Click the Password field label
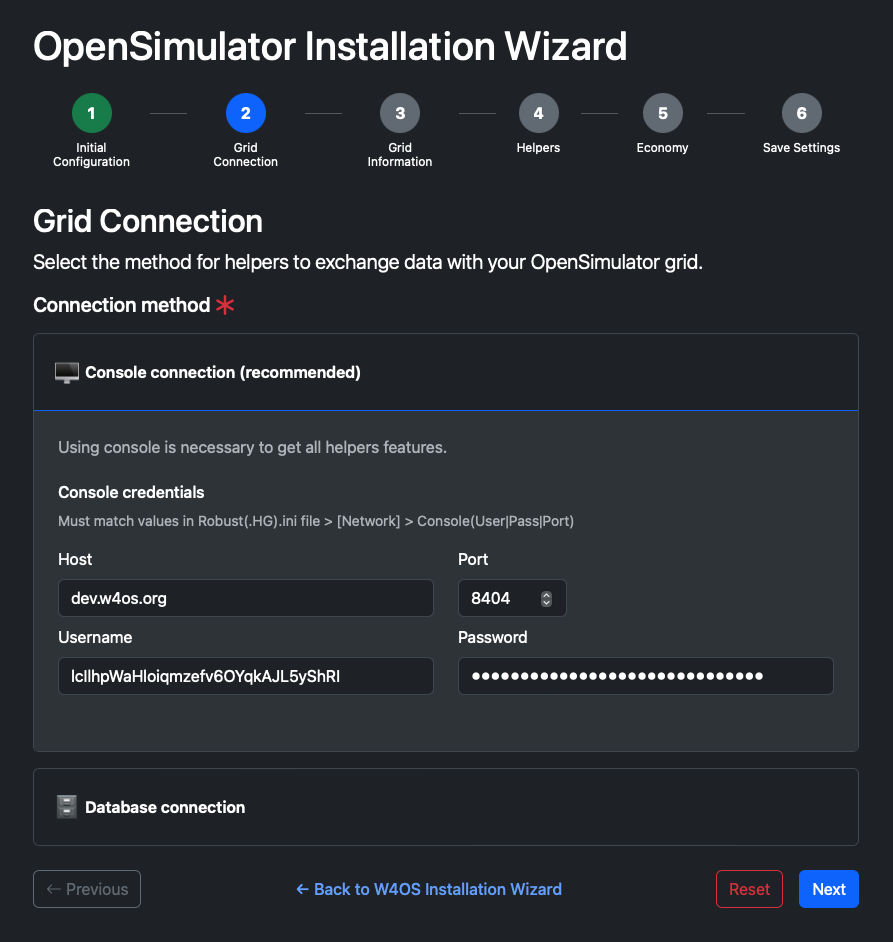Viewport: 893px width, 942px height. (x=493, y=637)
